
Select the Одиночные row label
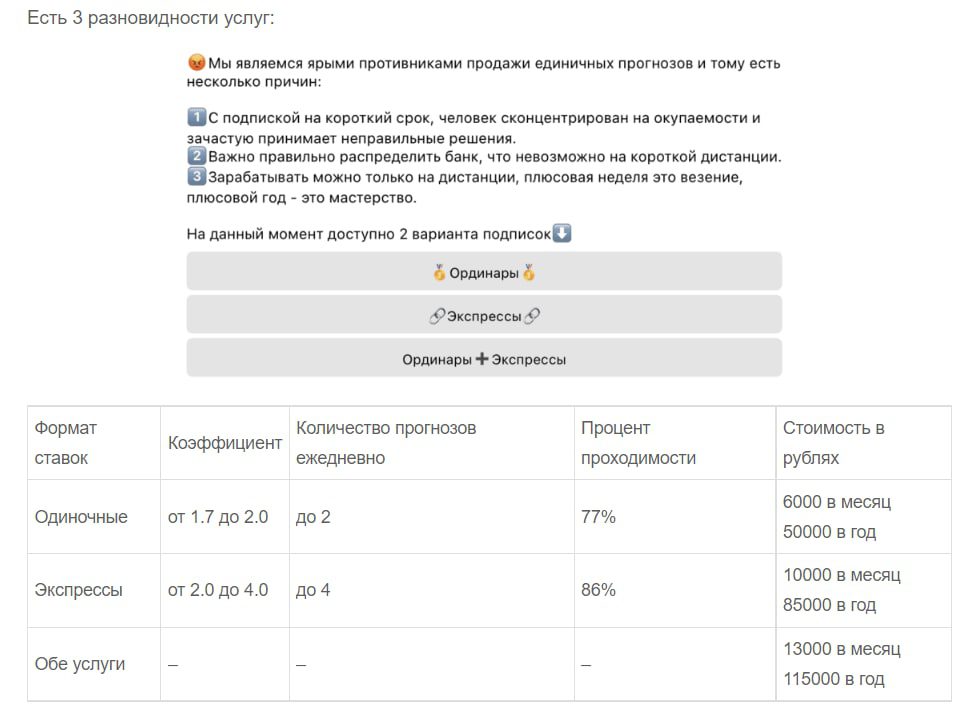[81, 517]
